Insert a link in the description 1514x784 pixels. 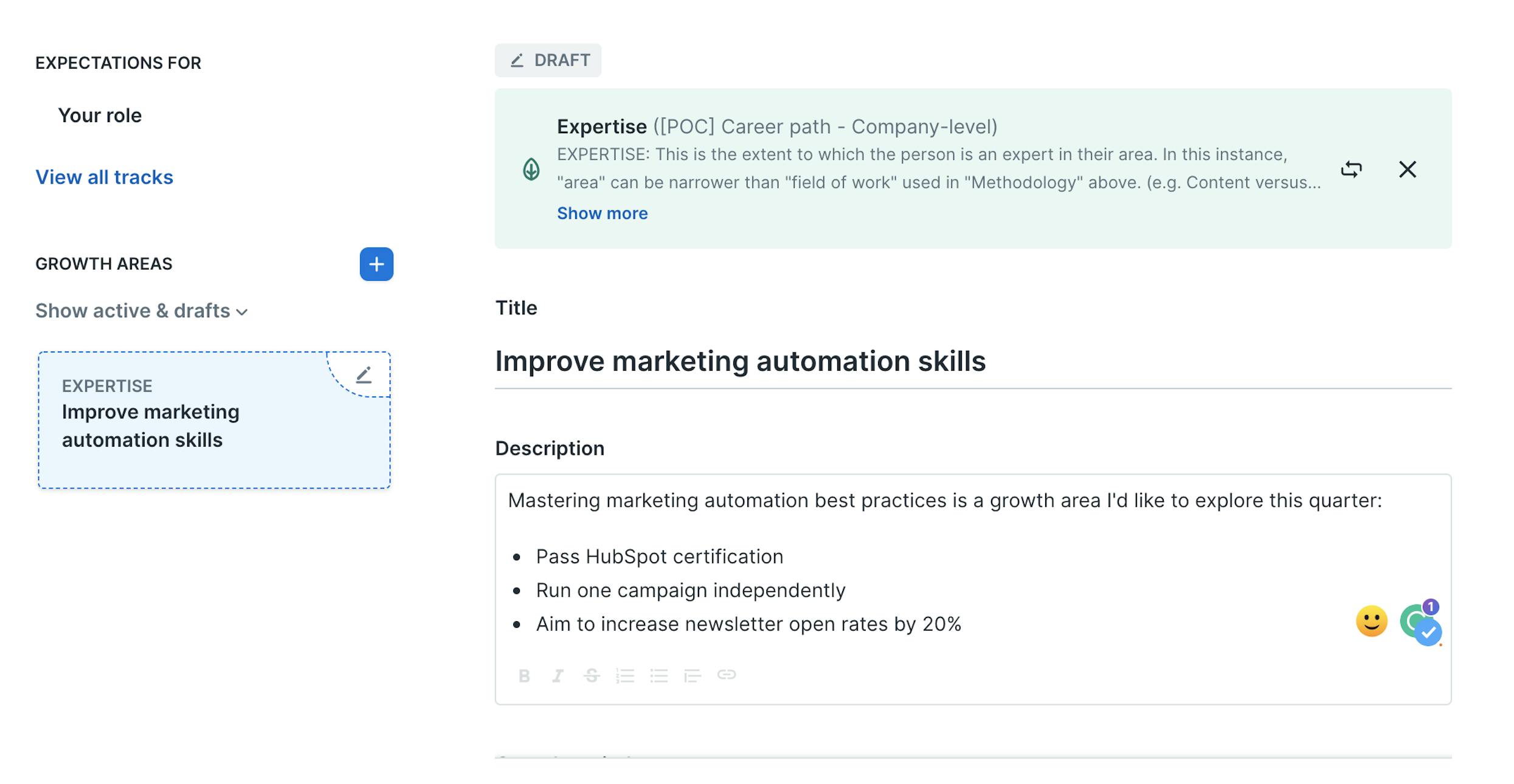coord(727,675)
